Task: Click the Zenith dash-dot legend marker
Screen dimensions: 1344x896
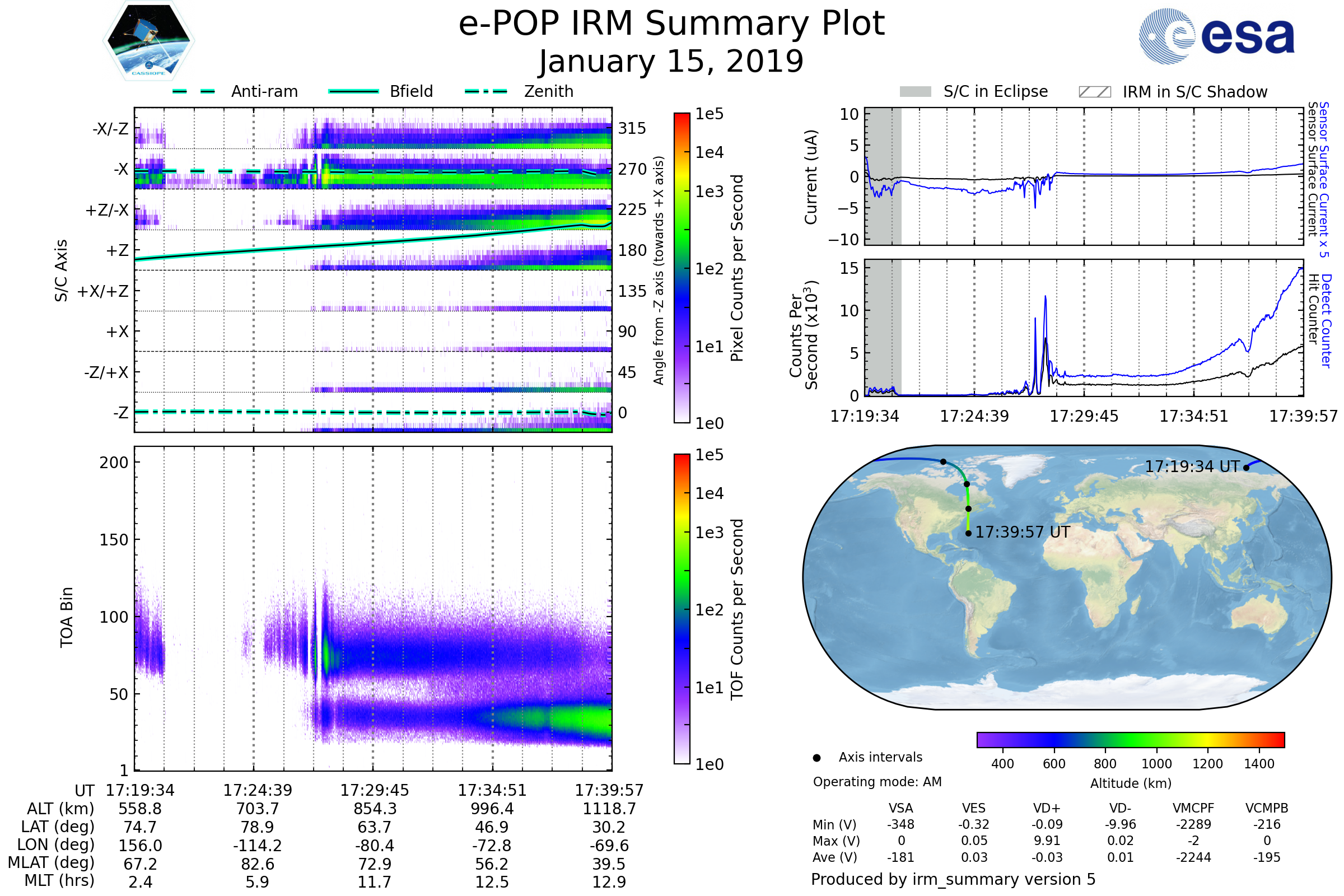Action: point(486,91)
